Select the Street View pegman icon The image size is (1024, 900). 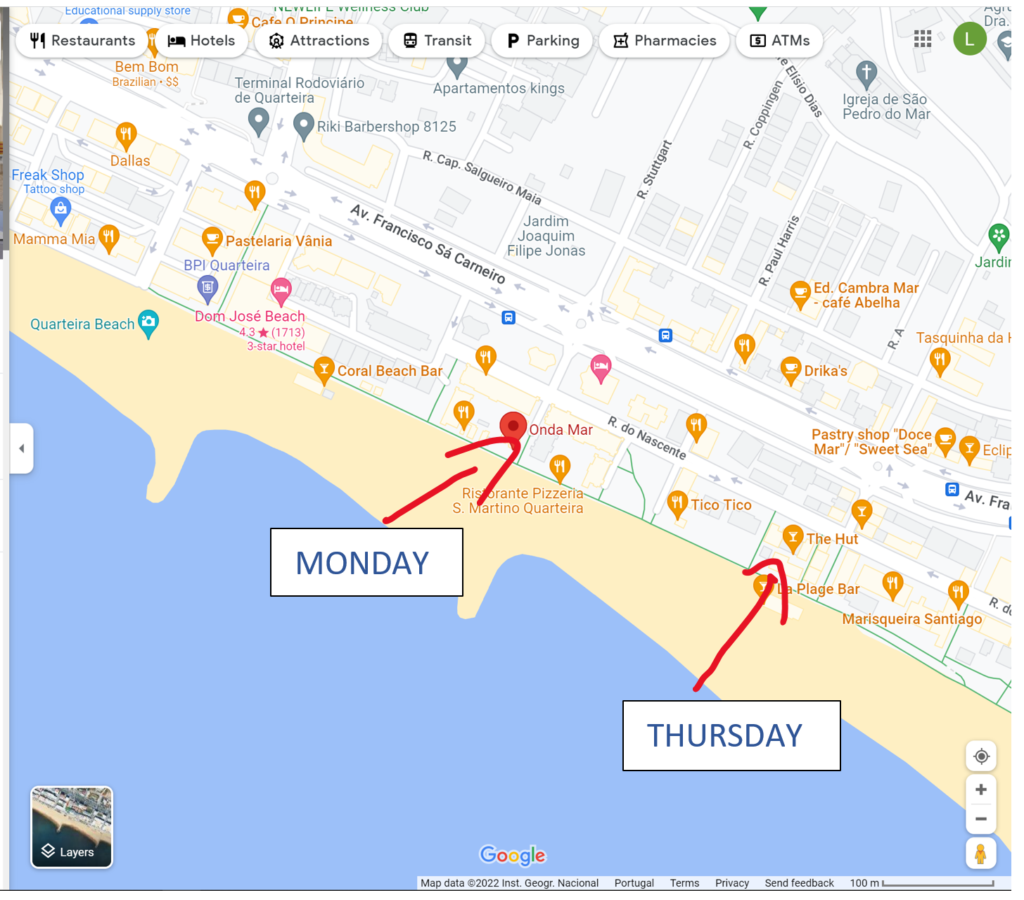[x=980, y=854]
